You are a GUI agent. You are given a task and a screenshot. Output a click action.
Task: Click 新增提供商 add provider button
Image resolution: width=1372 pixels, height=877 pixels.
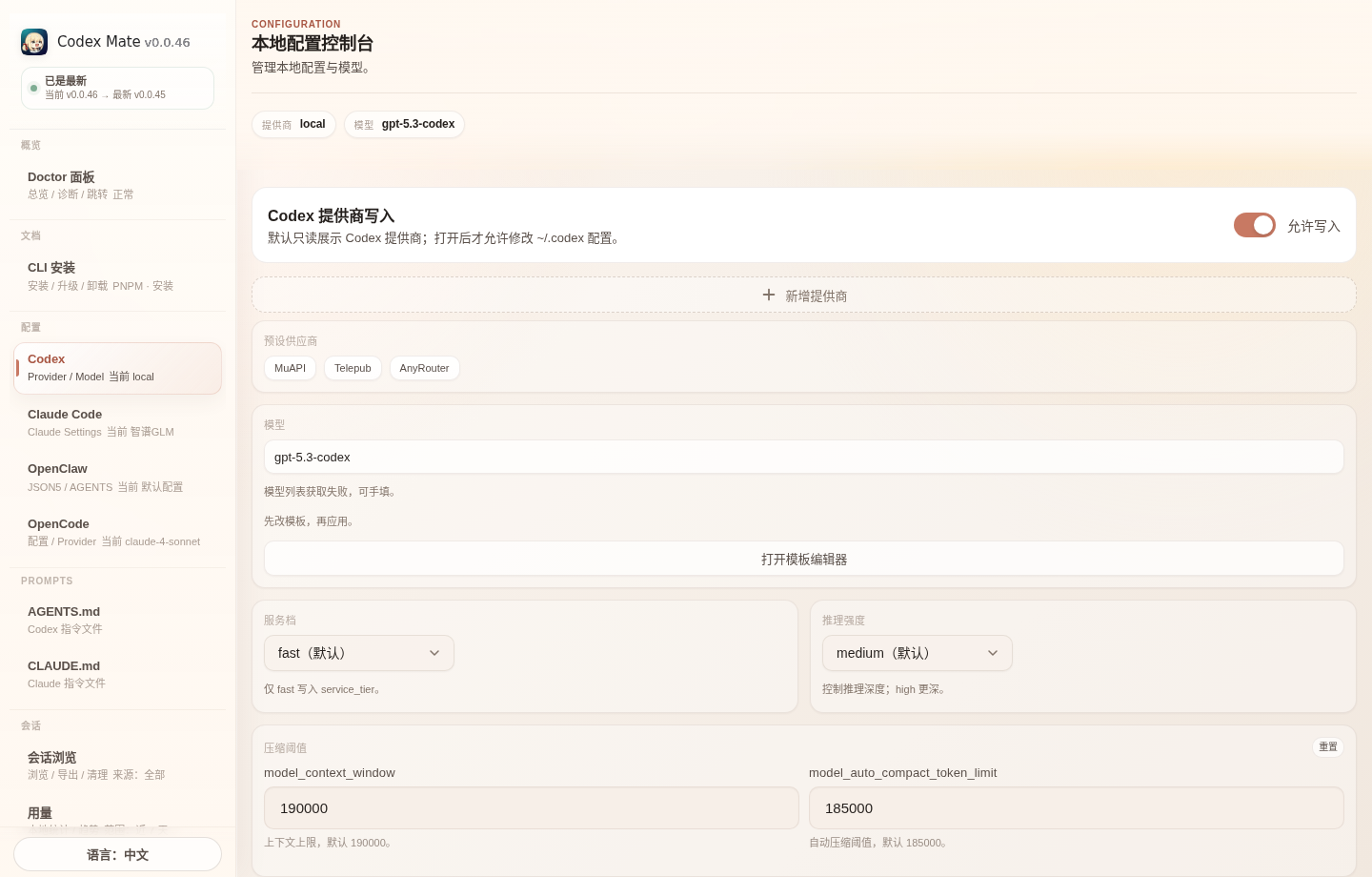pos(804,295)
